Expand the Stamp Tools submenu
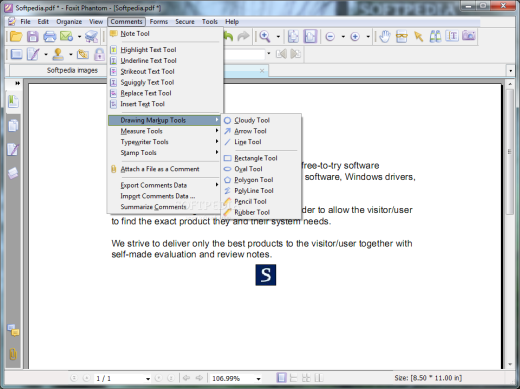Viewport: 520px width, 389px height. 165,153
